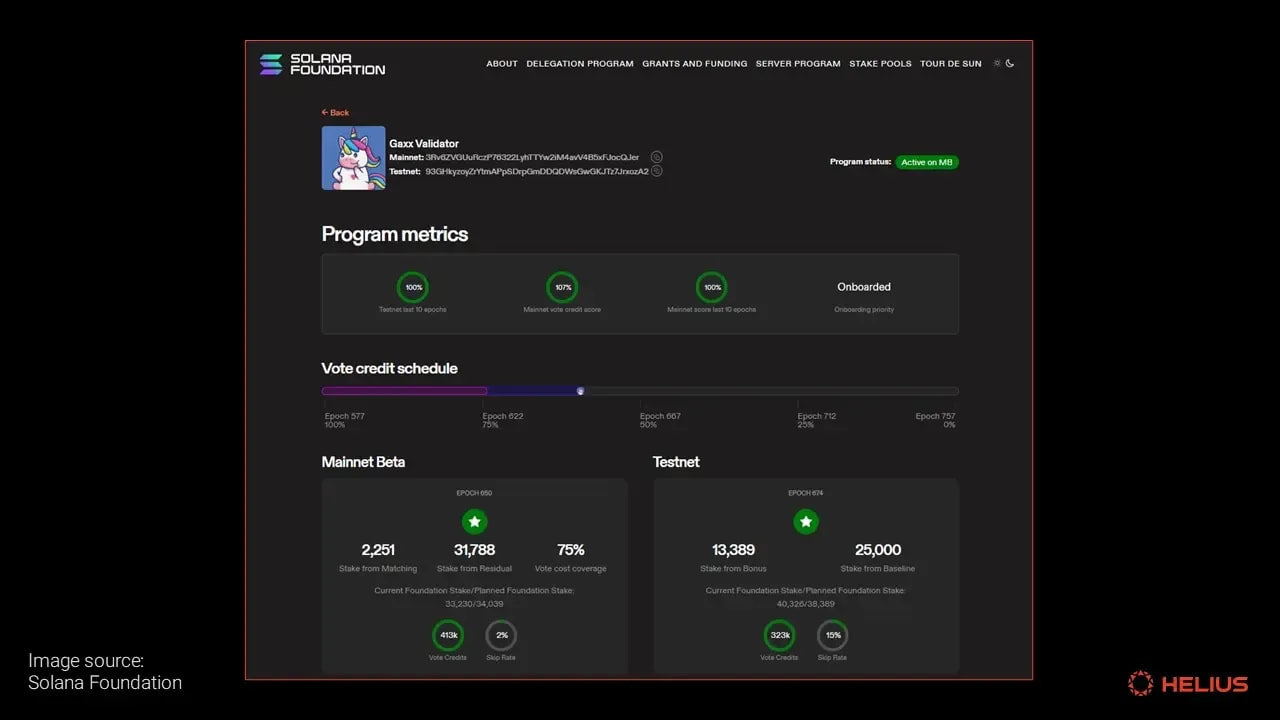Click the Testnet address text
The height and width of the screenshot is (720, 1280).
click(x=537, y=171)
